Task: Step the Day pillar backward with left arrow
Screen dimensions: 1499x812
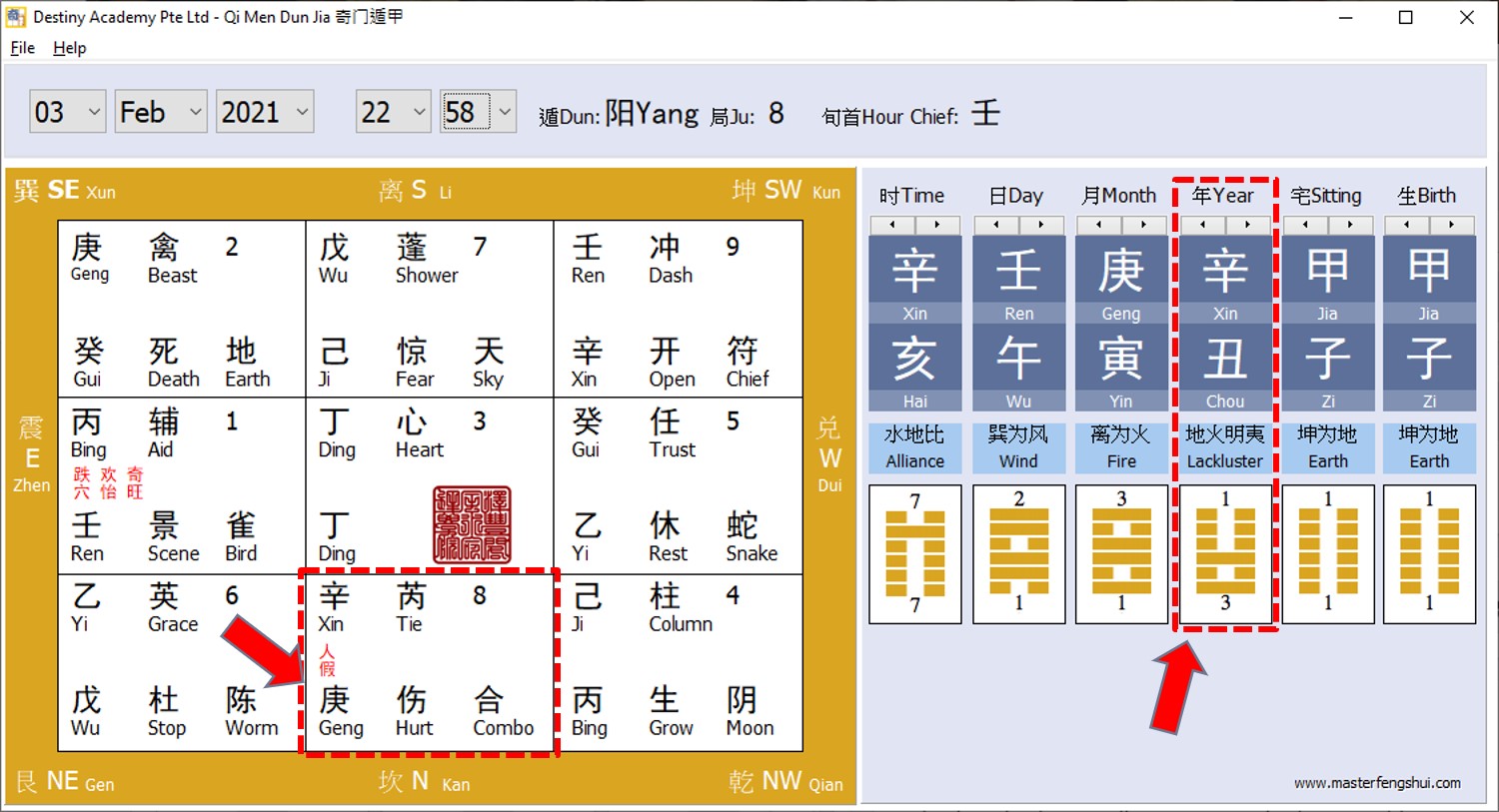Action: click(996, 225)
